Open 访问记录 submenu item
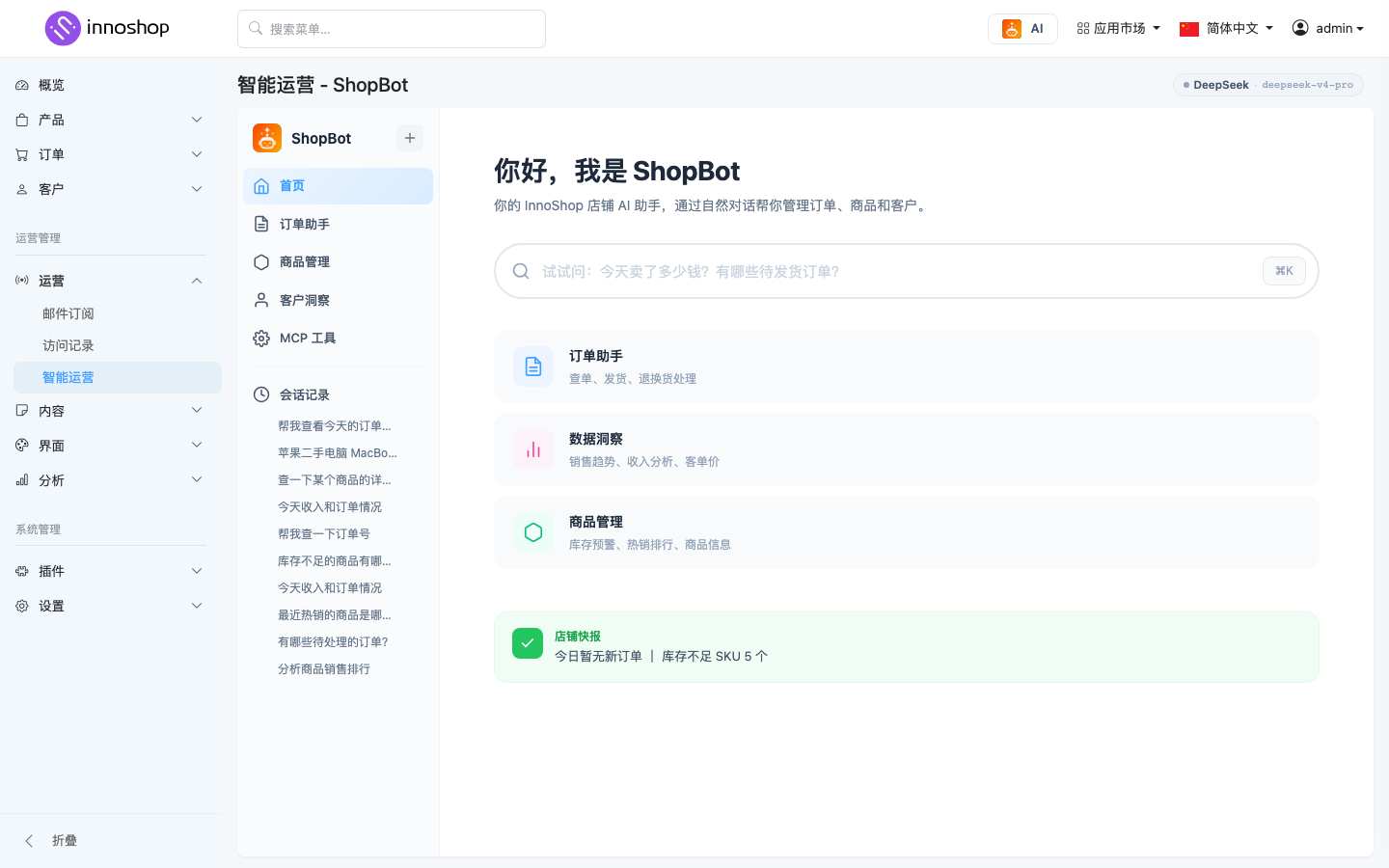Viewport: 1389px width, 868px height. point(68,345)
